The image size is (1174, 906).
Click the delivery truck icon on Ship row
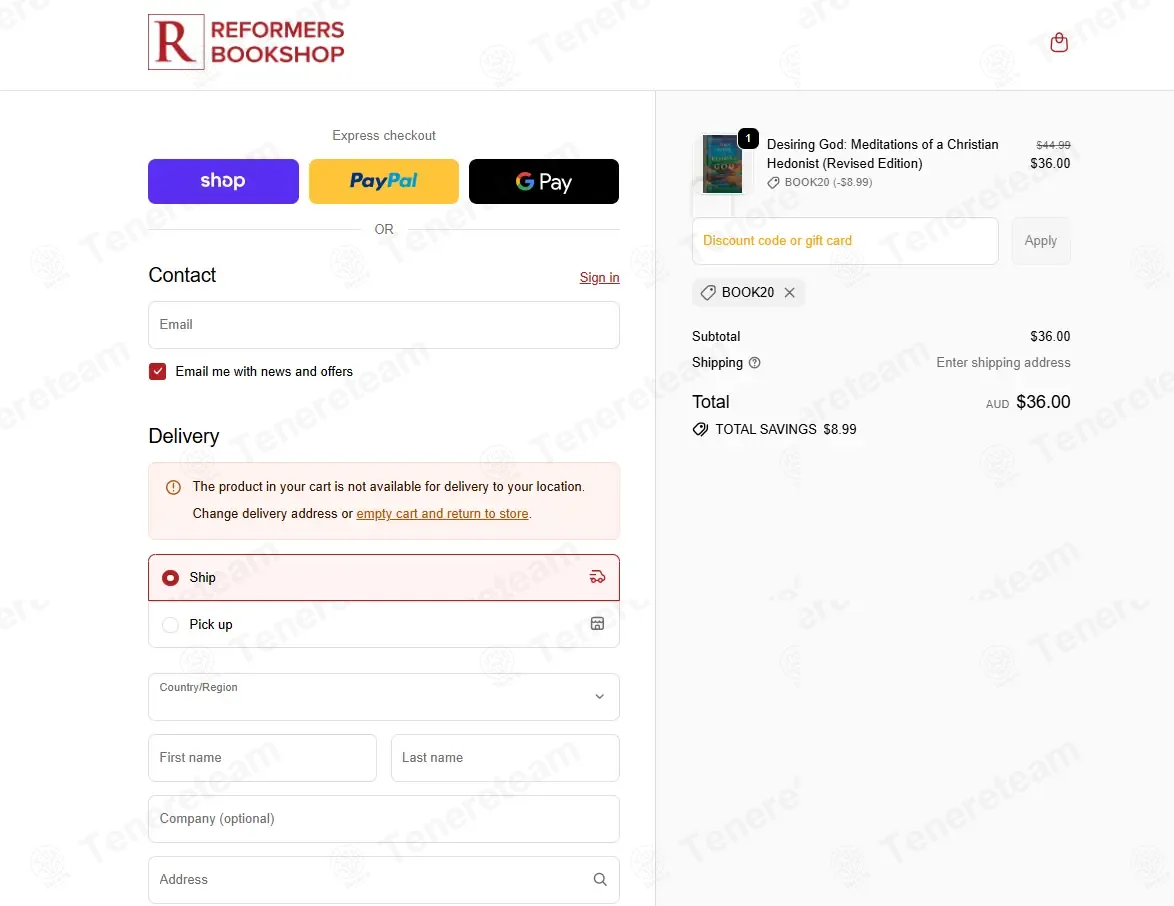pyautogui.click(x=597, y=577)
